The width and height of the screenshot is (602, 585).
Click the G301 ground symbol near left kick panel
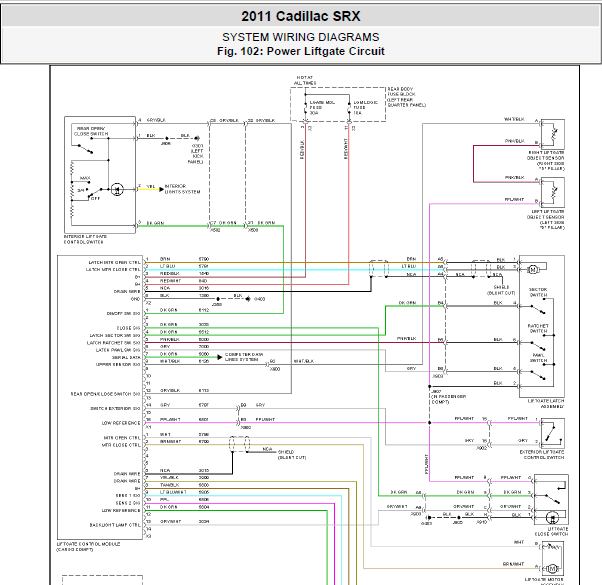[197, 138]
